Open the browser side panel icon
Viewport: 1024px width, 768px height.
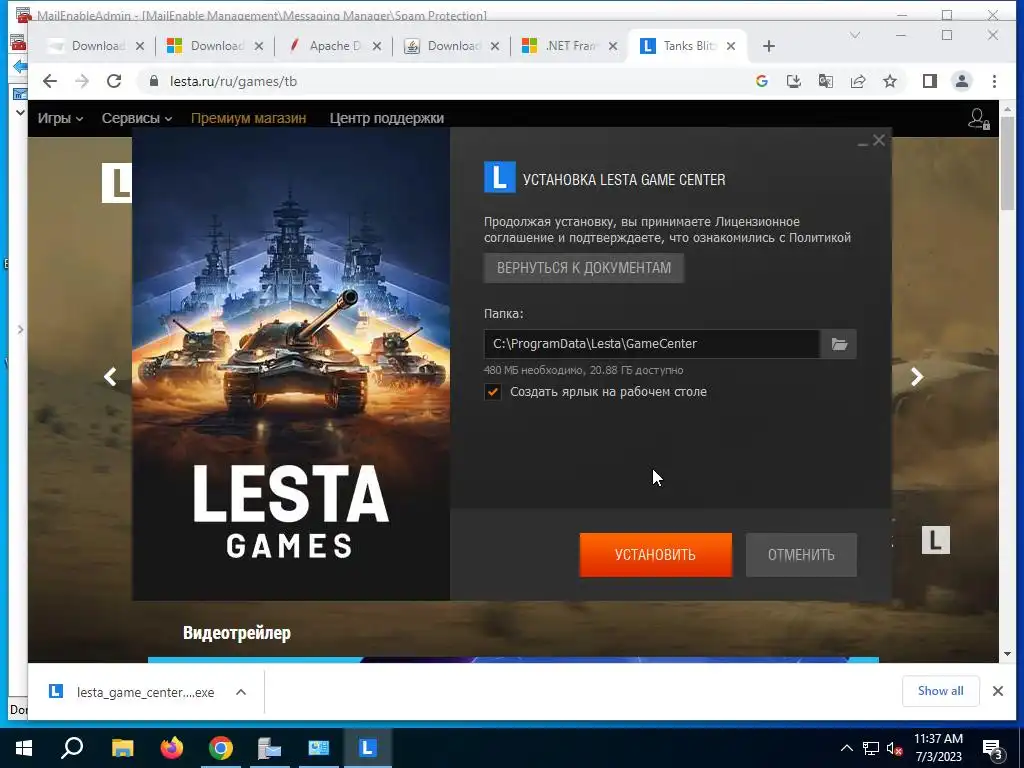coord(929,81)
